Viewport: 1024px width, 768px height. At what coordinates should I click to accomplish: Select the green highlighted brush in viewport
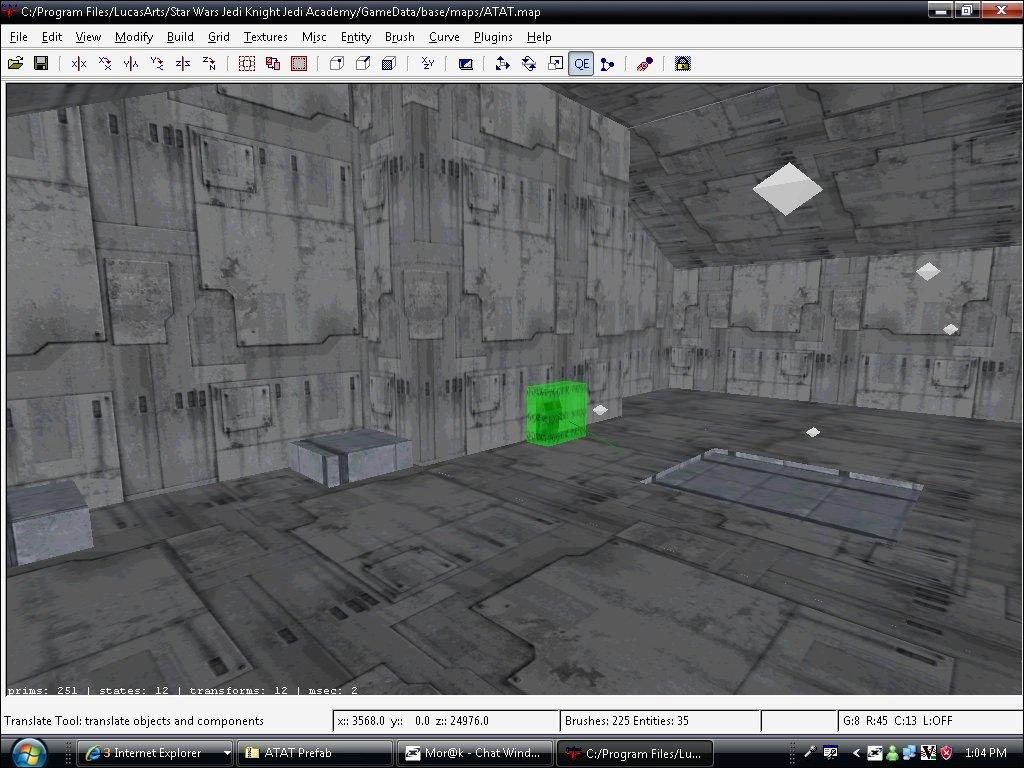(x=556, y=412)
